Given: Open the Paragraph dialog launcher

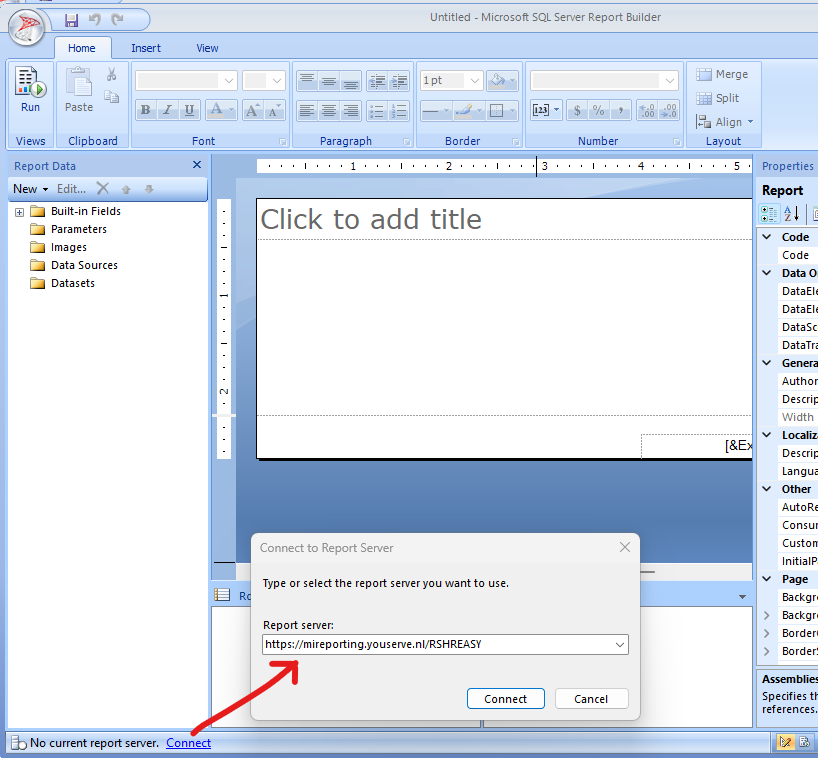Looking at the screenshot, I should (407, 141).
